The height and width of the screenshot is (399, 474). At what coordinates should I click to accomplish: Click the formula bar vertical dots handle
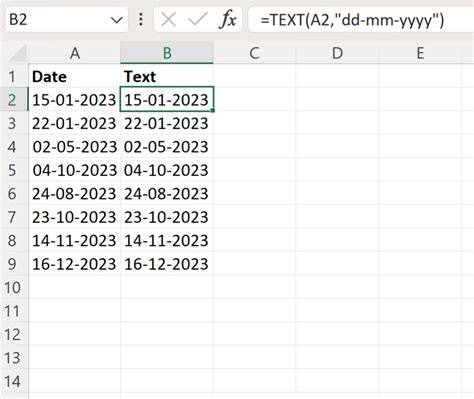tap(141, 20)
